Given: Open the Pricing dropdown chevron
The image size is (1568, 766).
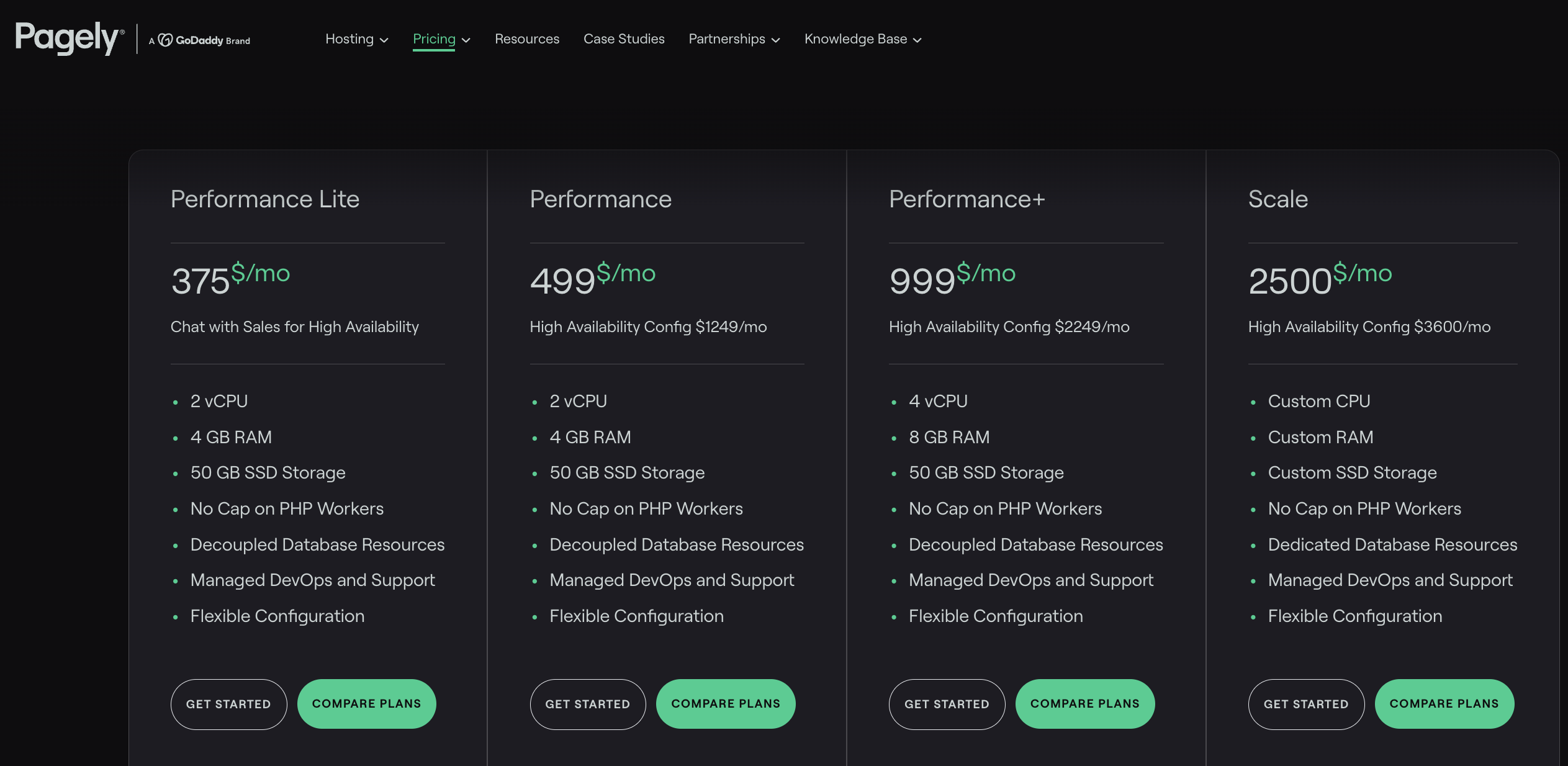Looking at the screenshot, I should [466, 40].
